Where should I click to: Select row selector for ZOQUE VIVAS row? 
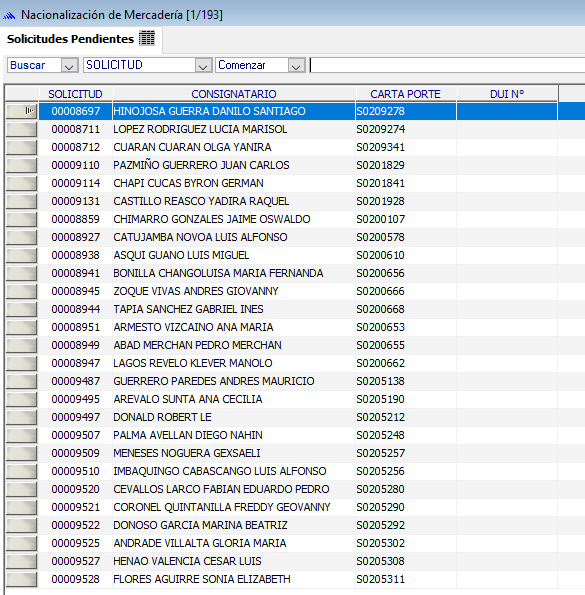tap(22, 291)
